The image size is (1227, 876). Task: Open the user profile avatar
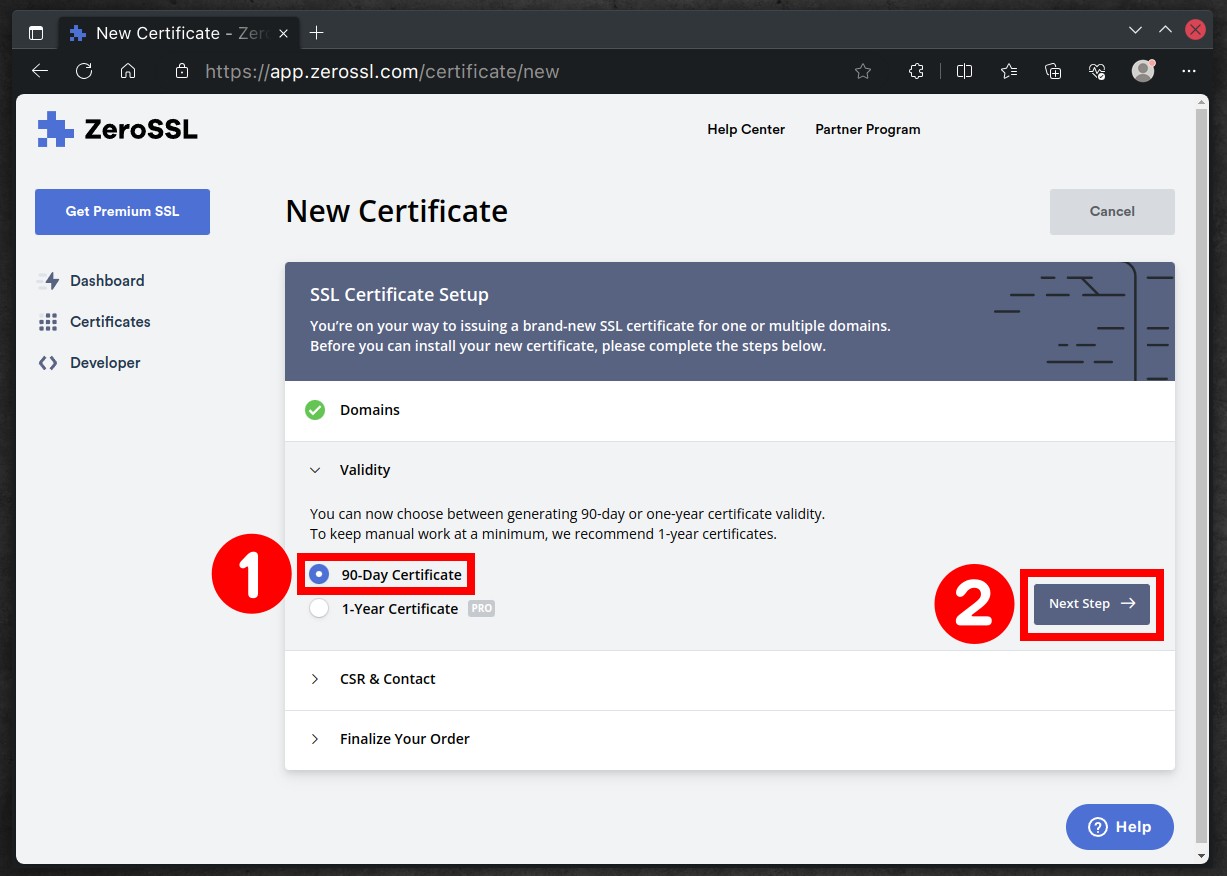pos(1143,71)
